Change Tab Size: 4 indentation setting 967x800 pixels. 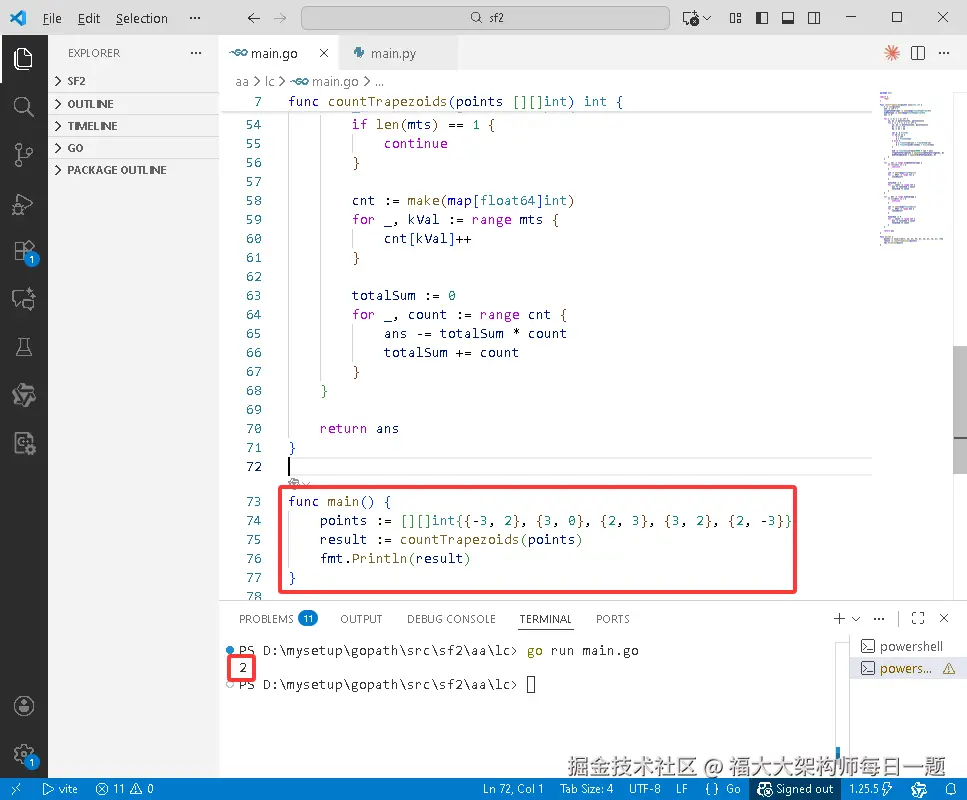586,789
